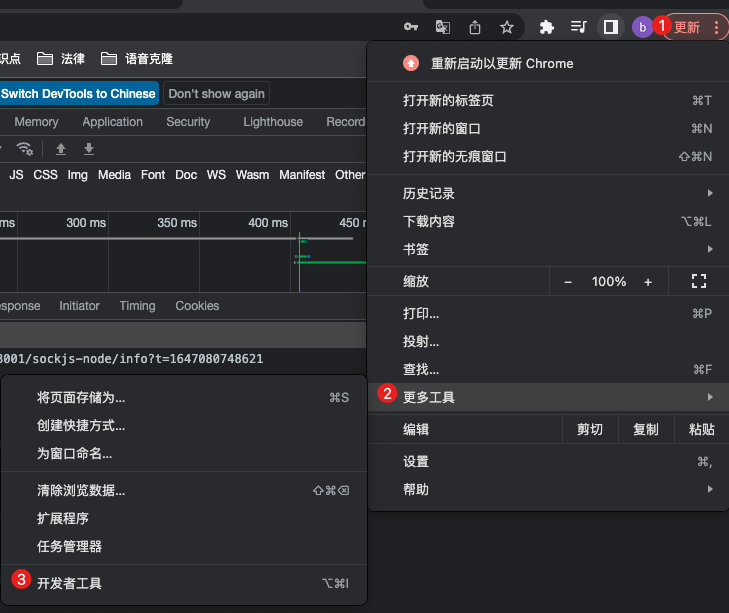Screen dimensions: 729x613
Task: Expand the 历史记录 submenu
Action: pyautogui.click(x=548, y=193)
